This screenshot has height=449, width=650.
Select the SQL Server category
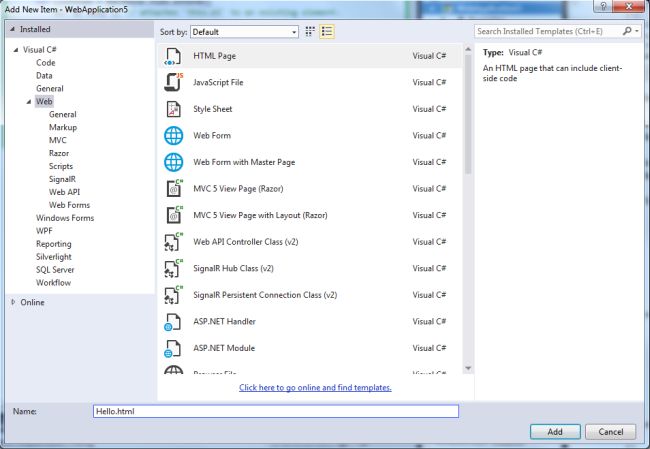tap(55, 269)
